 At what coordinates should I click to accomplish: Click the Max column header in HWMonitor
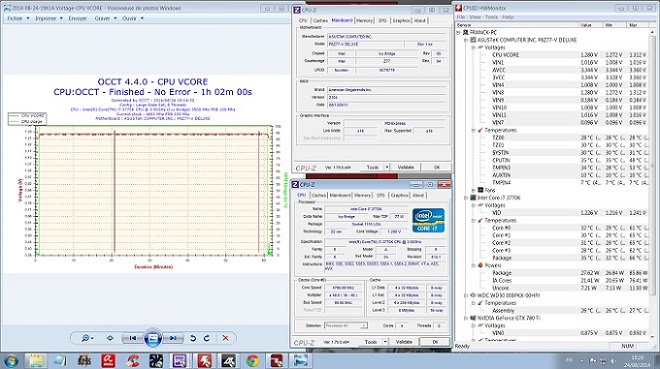[x=637, y=25]
